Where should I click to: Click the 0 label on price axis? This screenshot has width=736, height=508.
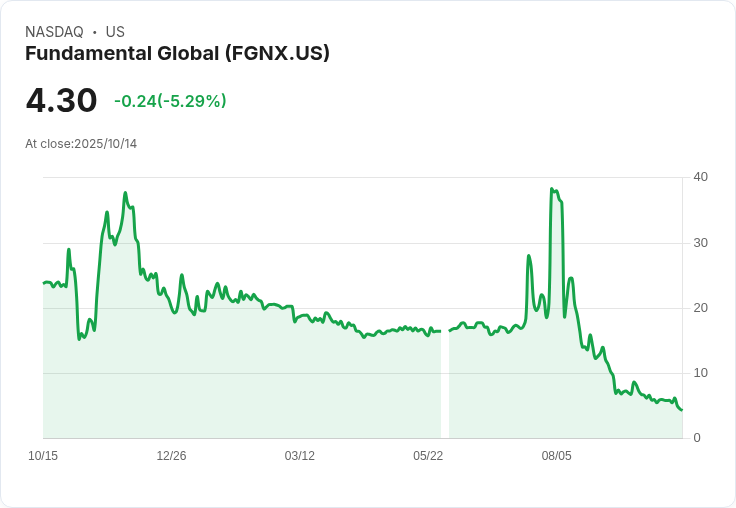point(697,438)
